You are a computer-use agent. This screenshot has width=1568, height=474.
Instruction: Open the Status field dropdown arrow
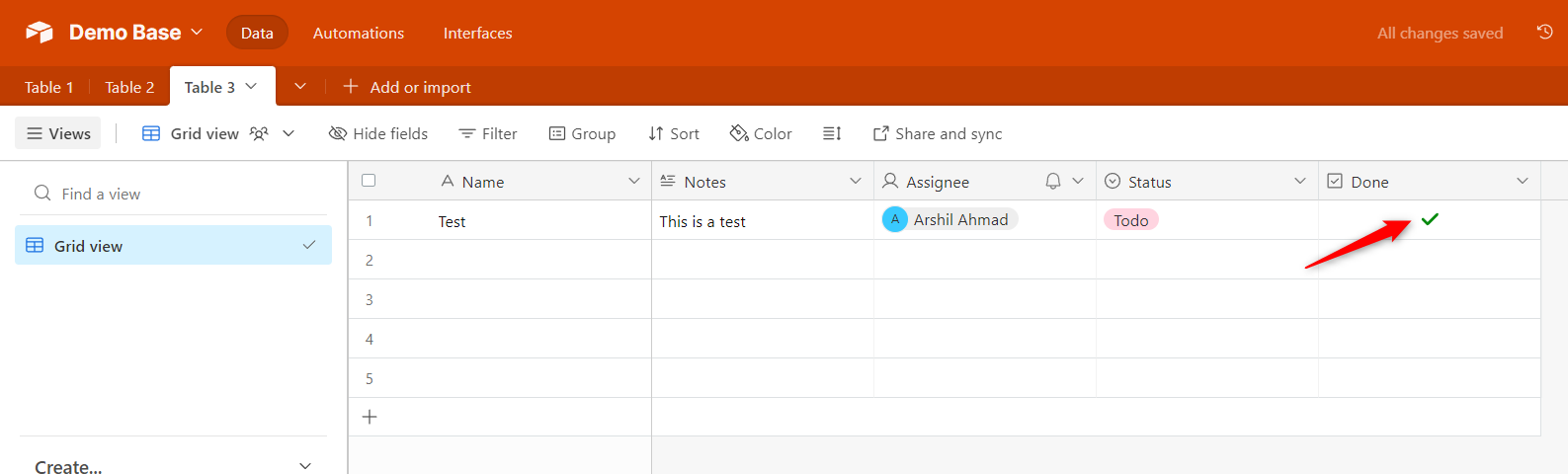point(1300,181)
